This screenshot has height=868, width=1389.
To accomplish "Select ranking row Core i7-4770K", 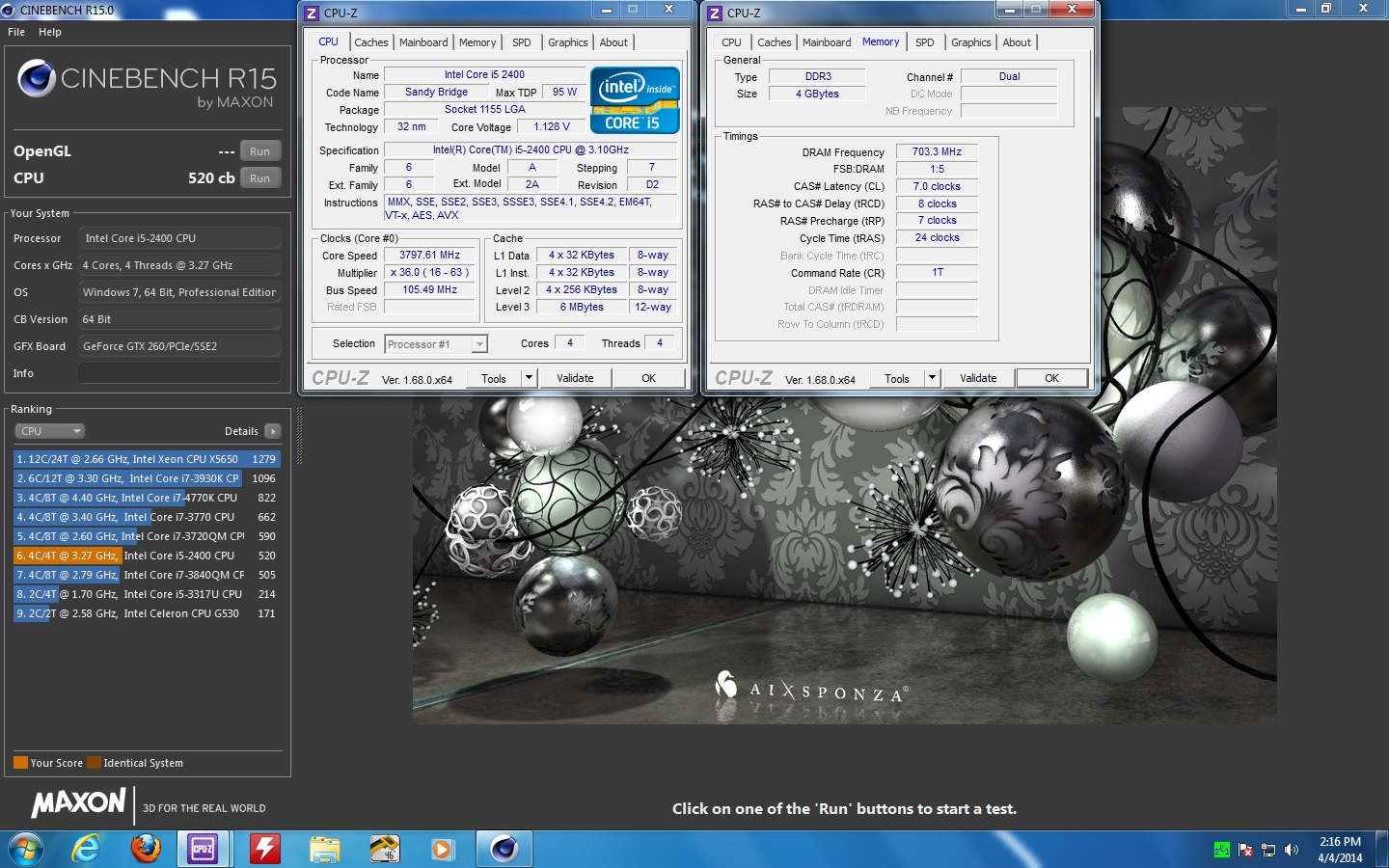I will 147,498.
